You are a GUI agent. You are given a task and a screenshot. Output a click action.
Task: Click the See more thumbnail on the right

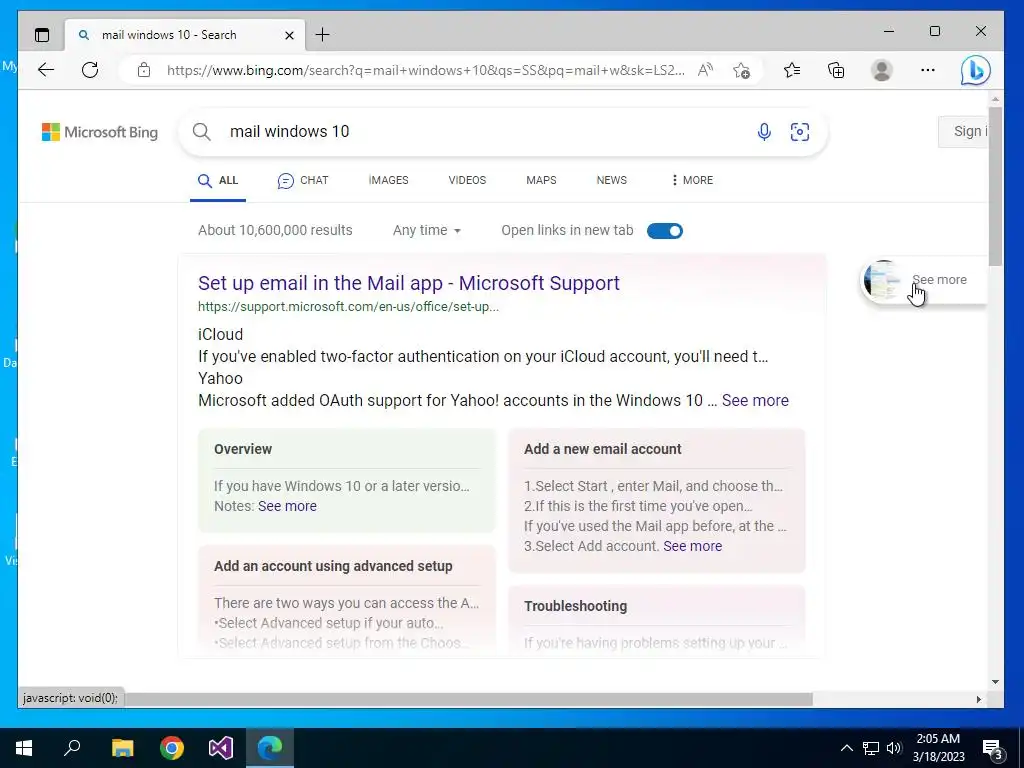pyautogui.click(x=923, y=280)
